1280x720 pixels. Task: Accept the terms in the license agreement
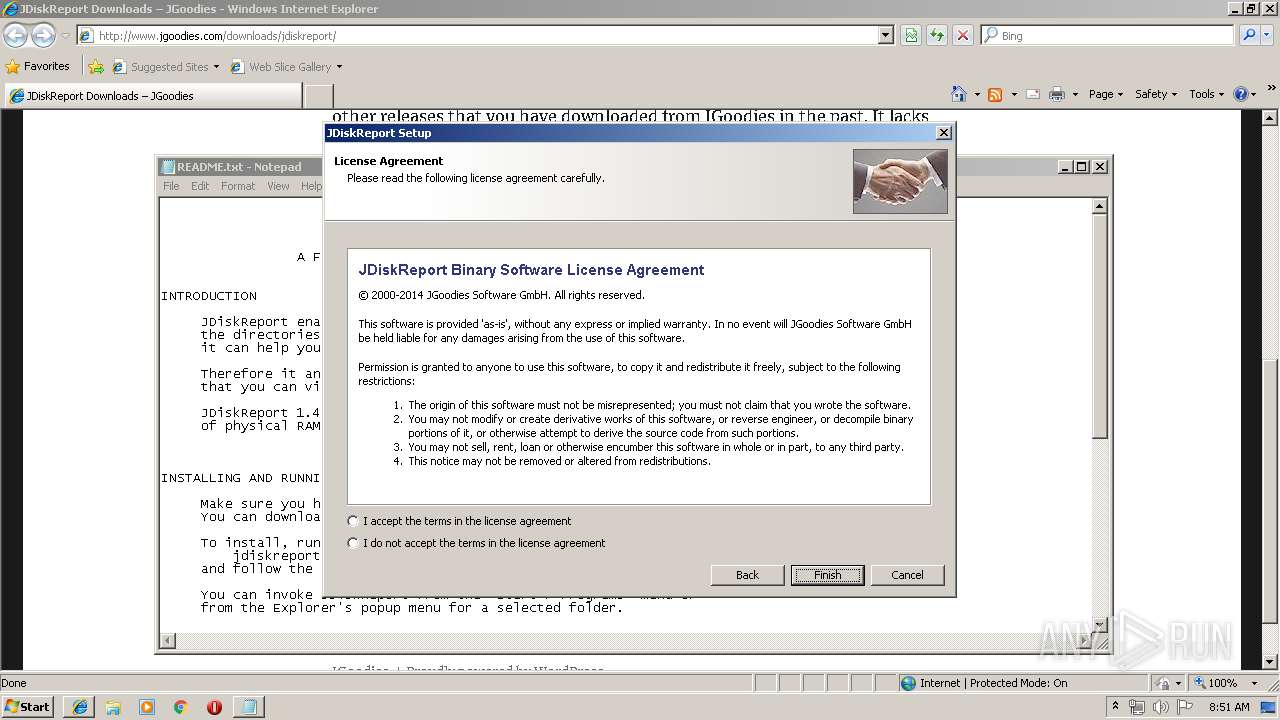[353, 521]
